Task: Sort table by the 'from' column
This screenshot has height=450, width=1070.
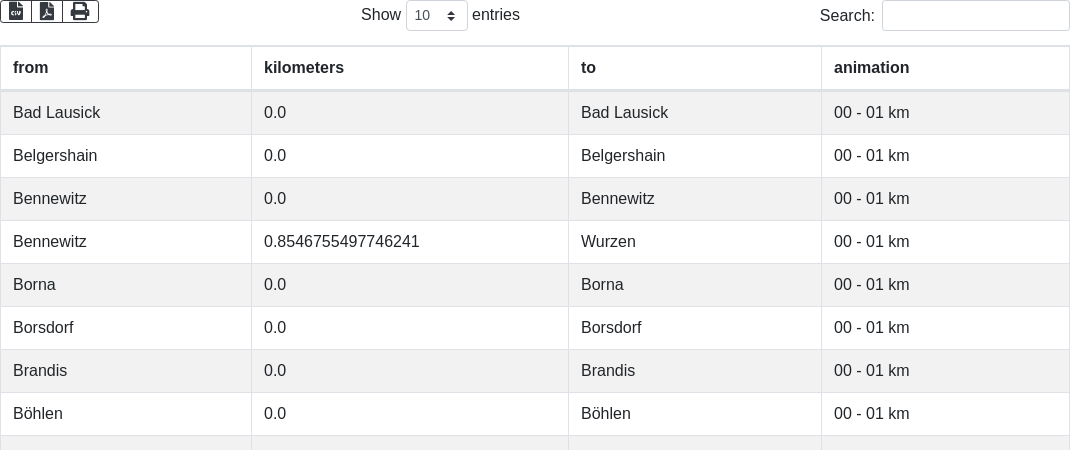Action: click(31, 68)
